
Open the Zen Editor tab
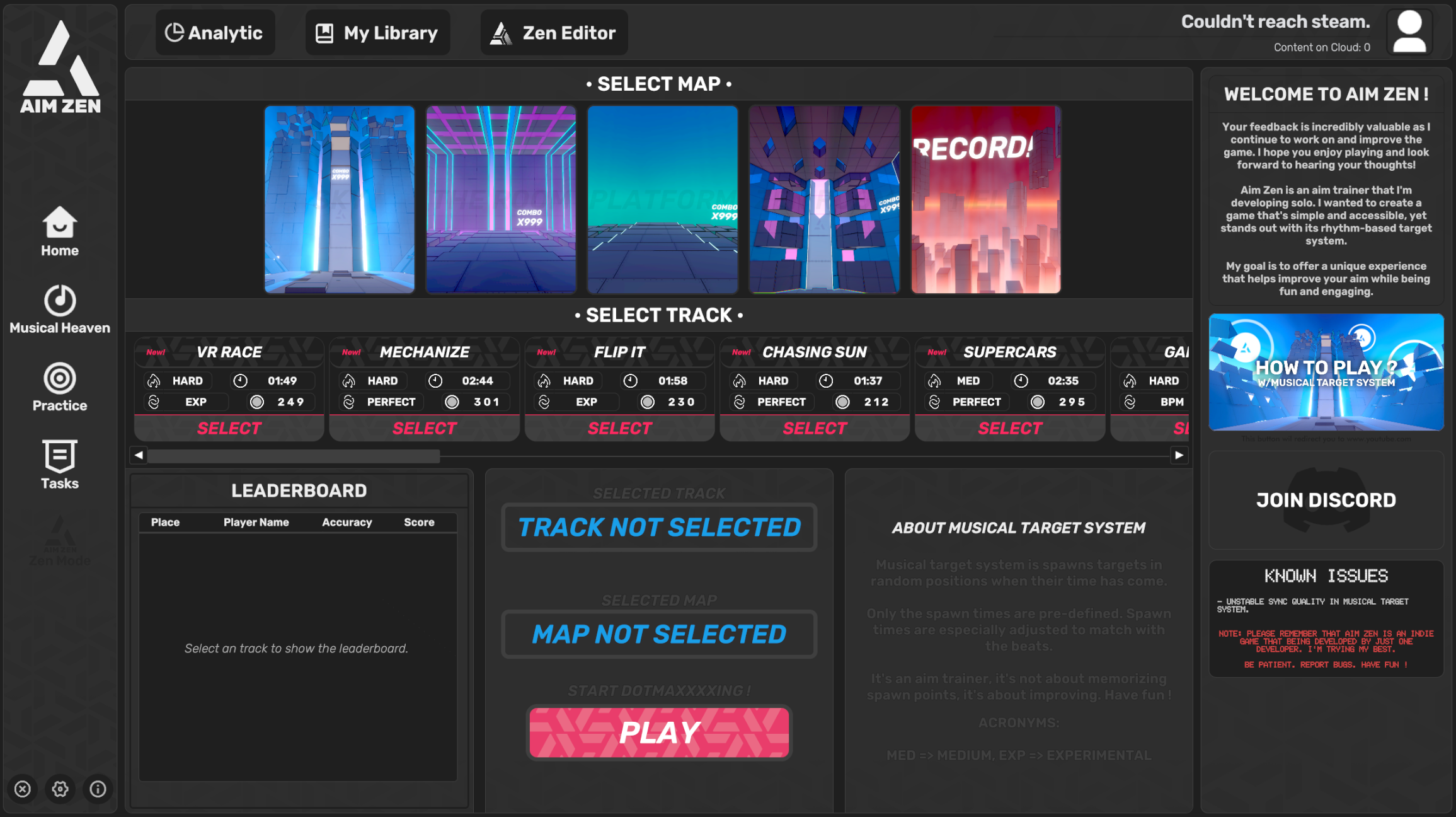click(x=554, y=32)
